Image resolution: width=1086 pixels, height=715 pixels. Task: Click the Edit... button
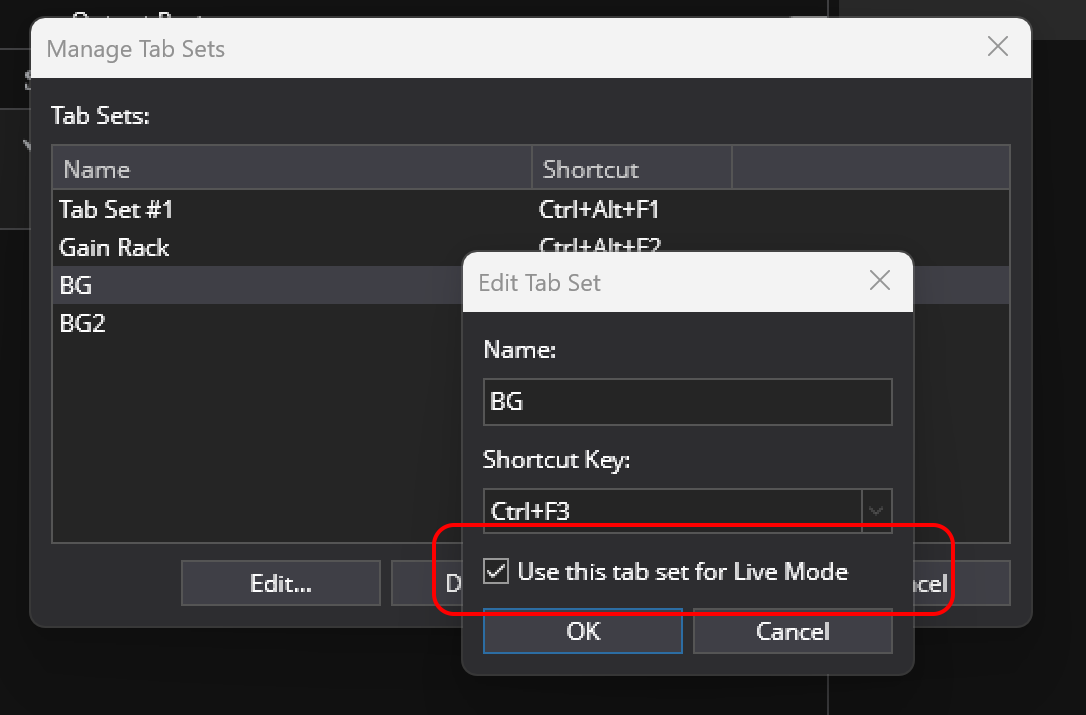[x=281, y=583]
